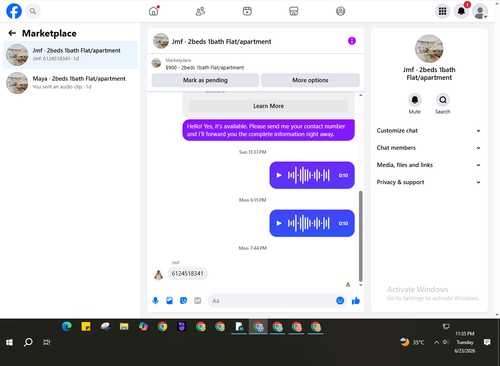Screen dimensions: 500x366
Task: Go to the Home feed icon
Action: [x=154, y=11]
